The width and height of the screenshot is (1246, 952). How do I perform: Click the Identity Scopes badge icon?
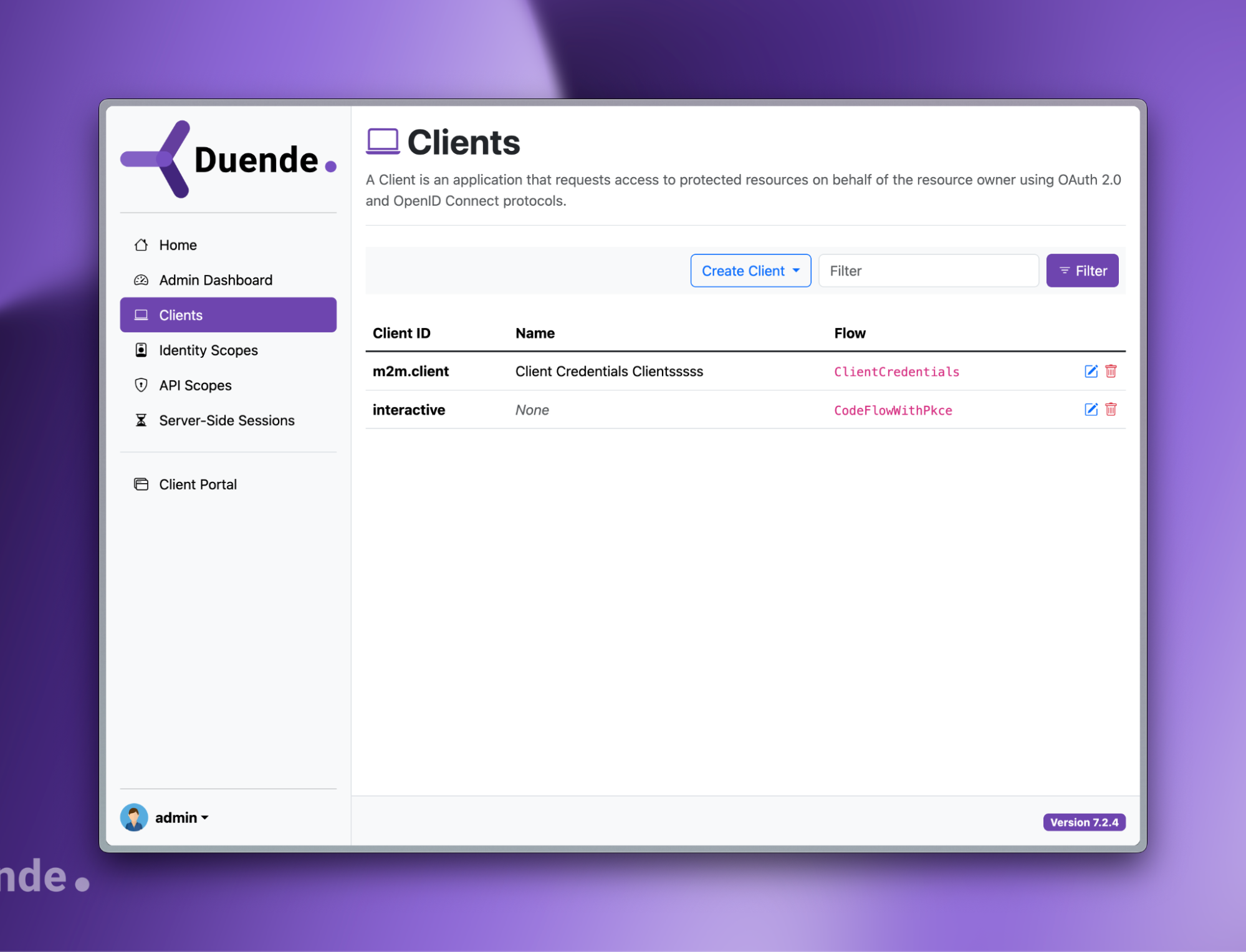(141, 350)
